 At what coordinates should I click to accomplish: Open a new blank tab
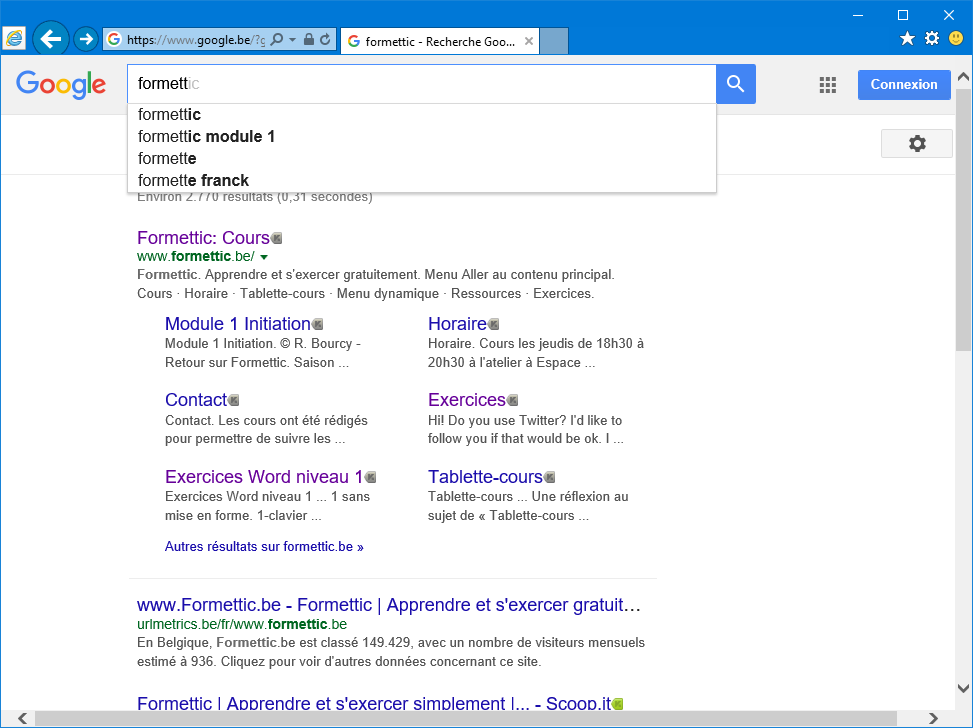(x=554, y=41)
